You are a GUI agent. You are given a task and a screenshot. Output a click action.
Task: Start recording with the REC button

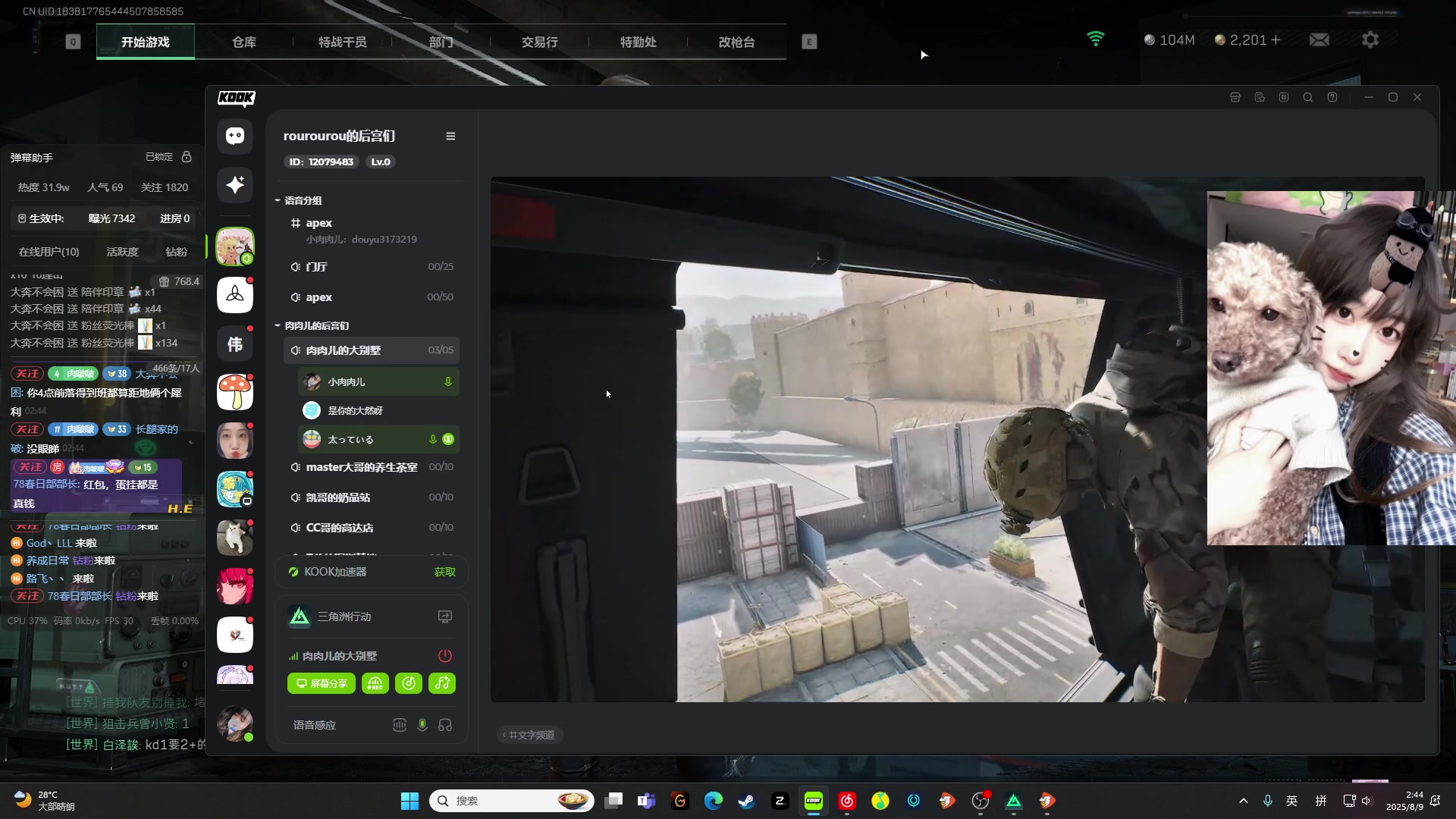pos(375,683)
